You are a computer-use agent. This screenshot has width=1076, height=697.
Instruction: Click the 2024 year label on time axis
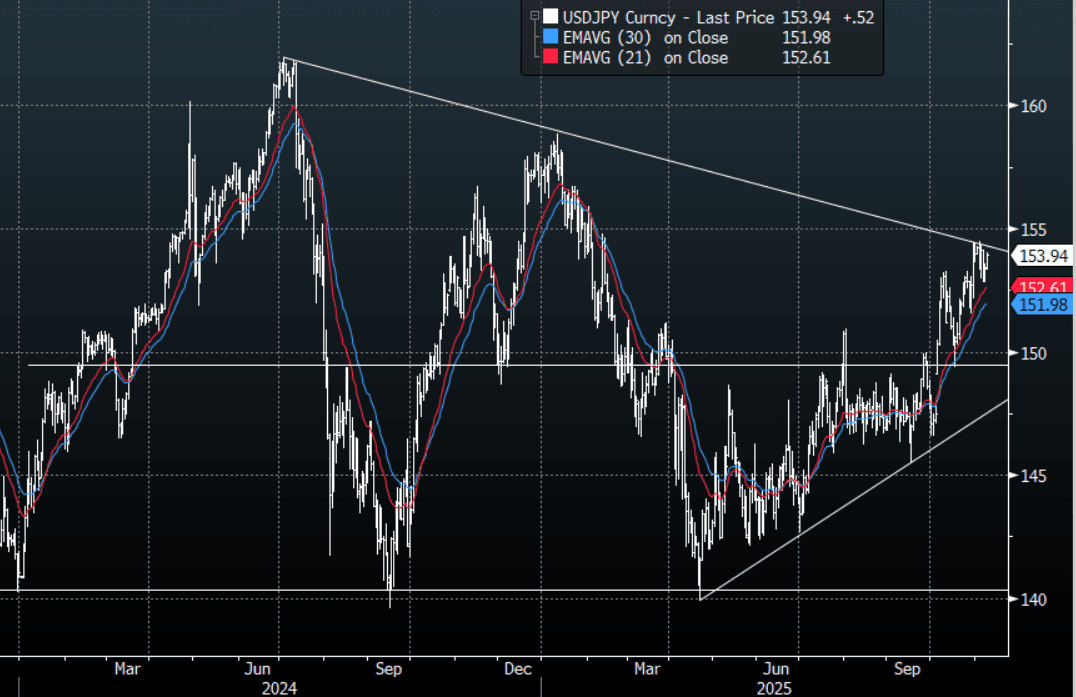click(279, 688)
